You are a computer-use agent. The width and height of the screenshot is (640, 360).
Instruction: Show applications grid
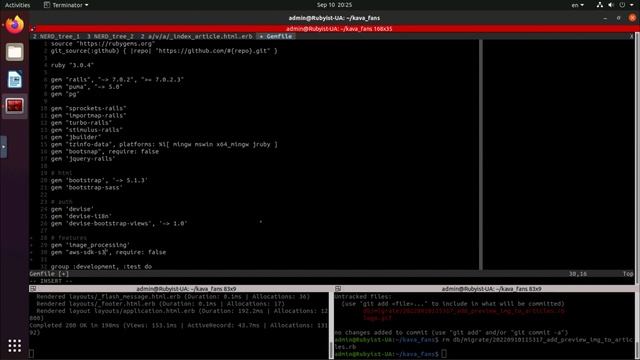15,345
